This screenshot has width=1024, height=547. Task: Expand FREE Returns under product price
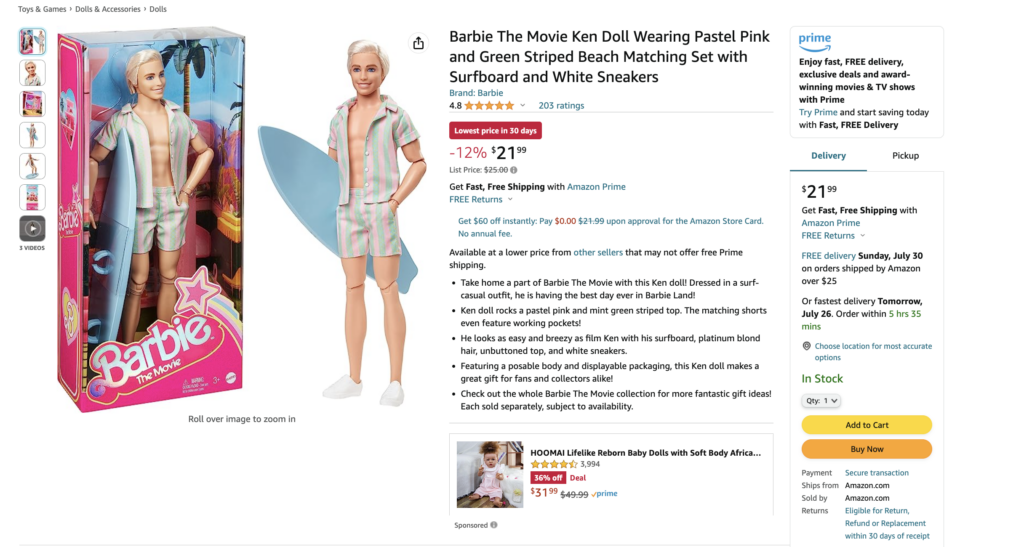click(481, 199)
